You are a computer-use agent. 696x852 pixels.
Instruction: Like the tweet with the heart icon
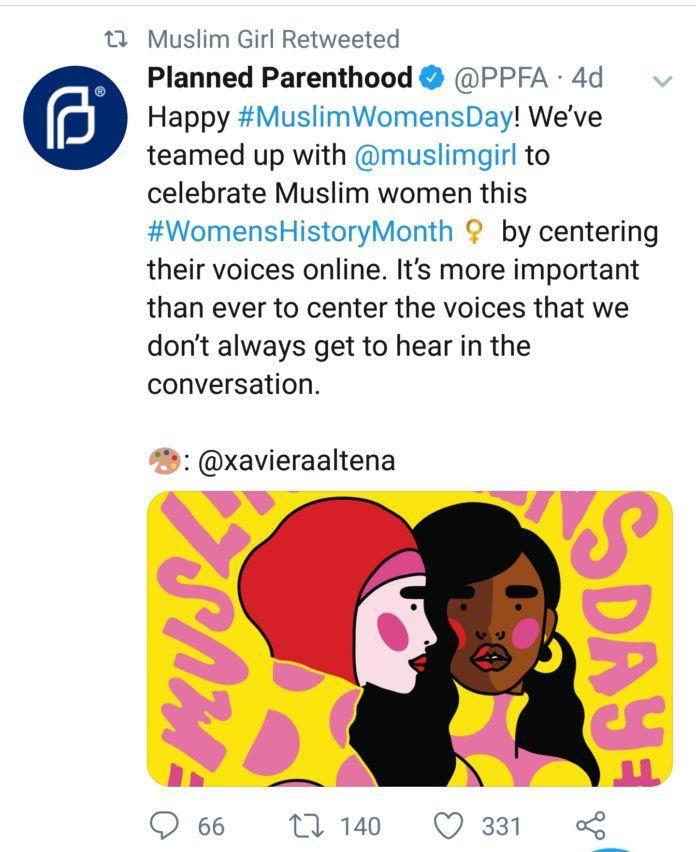point(448,826)
